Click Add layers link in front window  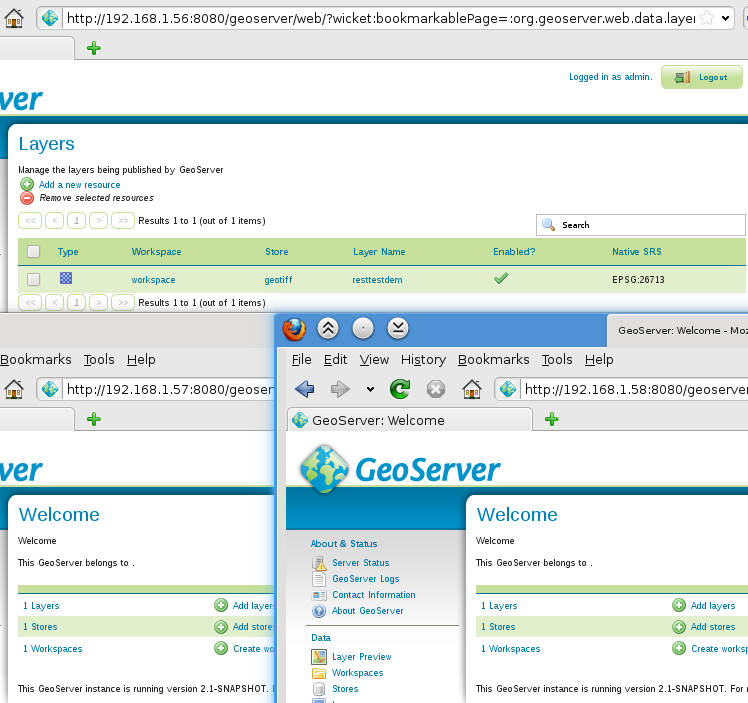click(713, 606)
